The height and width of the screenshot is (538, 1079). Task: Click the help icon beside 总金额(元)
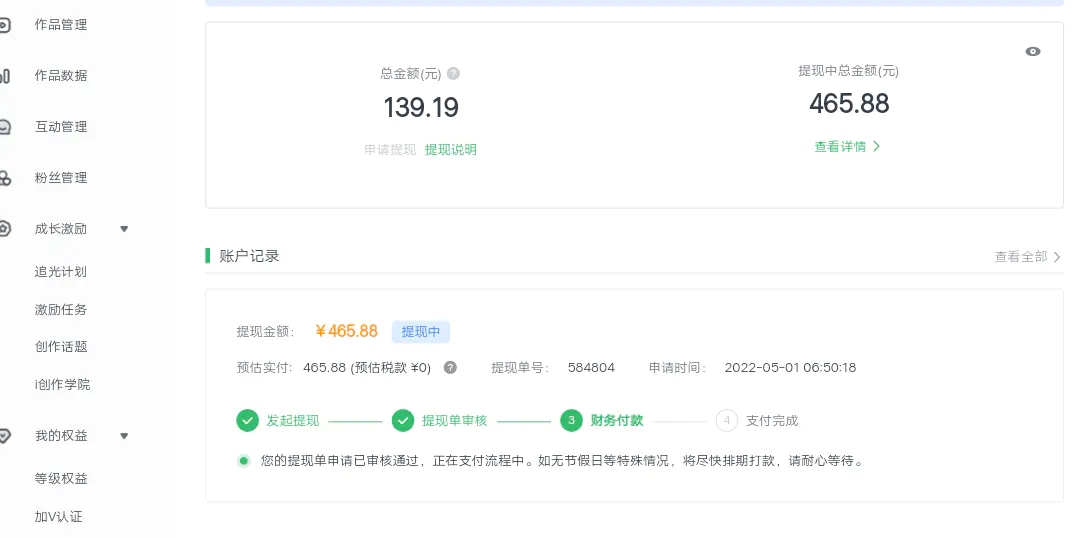[x=453, y=74]
